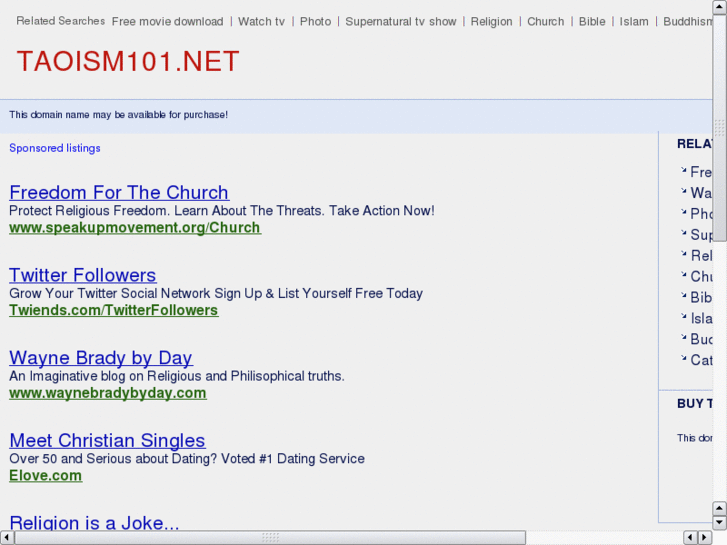Open 'Wayne Brady by Day' listing
Image resolution: width=727 pixels, height=545 pixels.
click(101, 358)
